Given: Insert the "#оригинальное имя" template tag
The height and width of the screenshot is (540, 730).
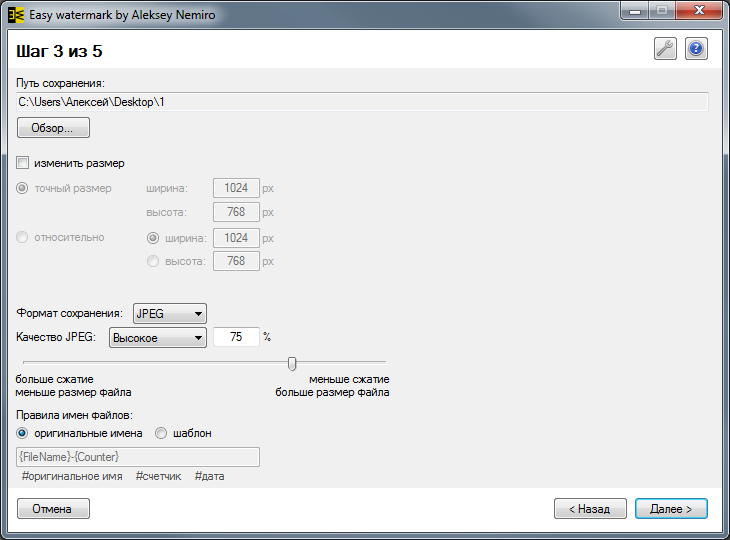Looking at the screenshot, I should 72,476.
